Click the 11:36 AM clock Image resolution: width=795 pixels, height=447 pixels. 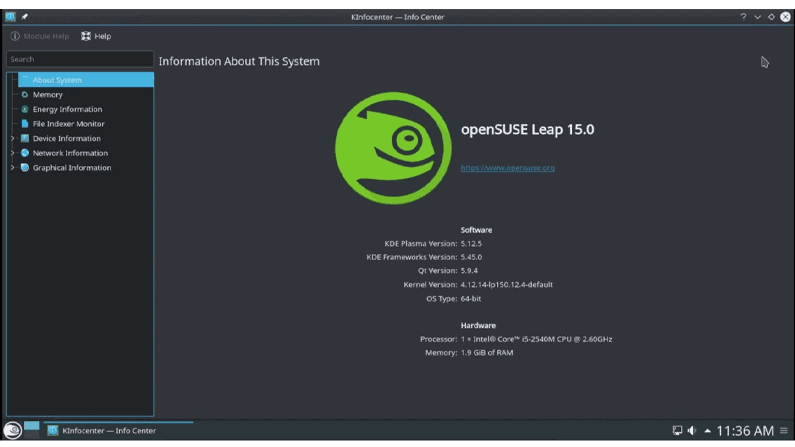745,431
